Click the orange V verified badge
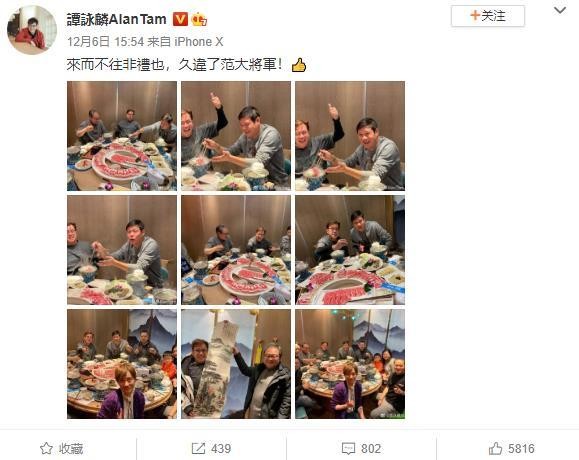This screenshot has width=579, height=460. point(180,19)
